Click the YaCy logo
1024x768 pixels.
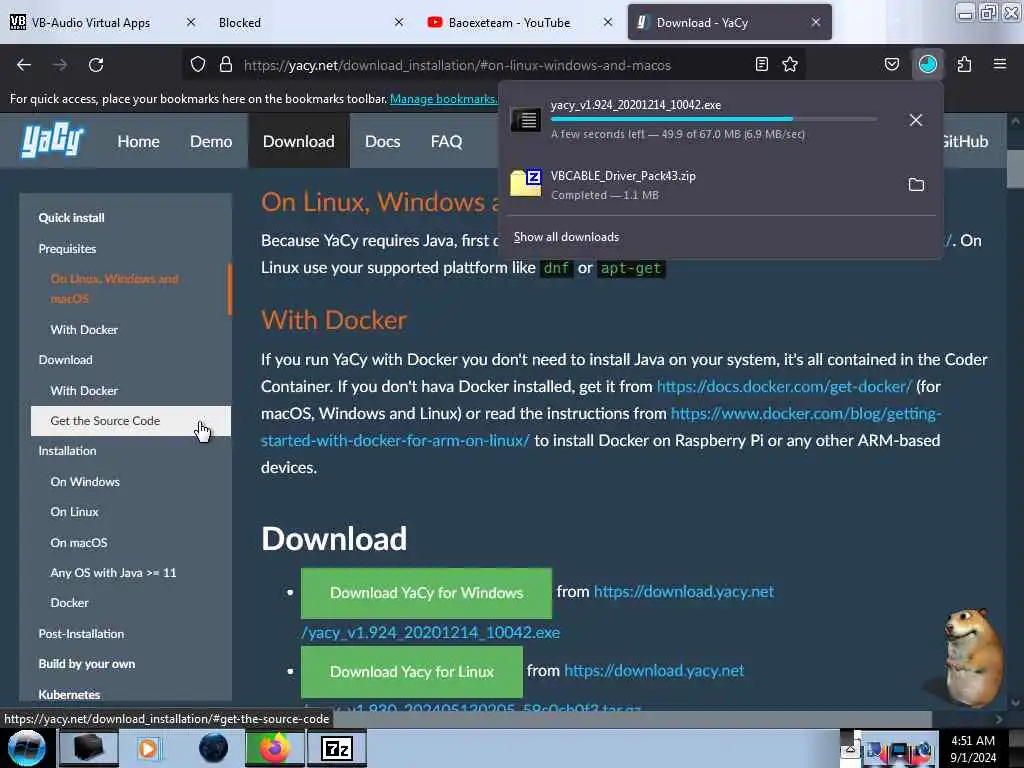coord(52,140)
